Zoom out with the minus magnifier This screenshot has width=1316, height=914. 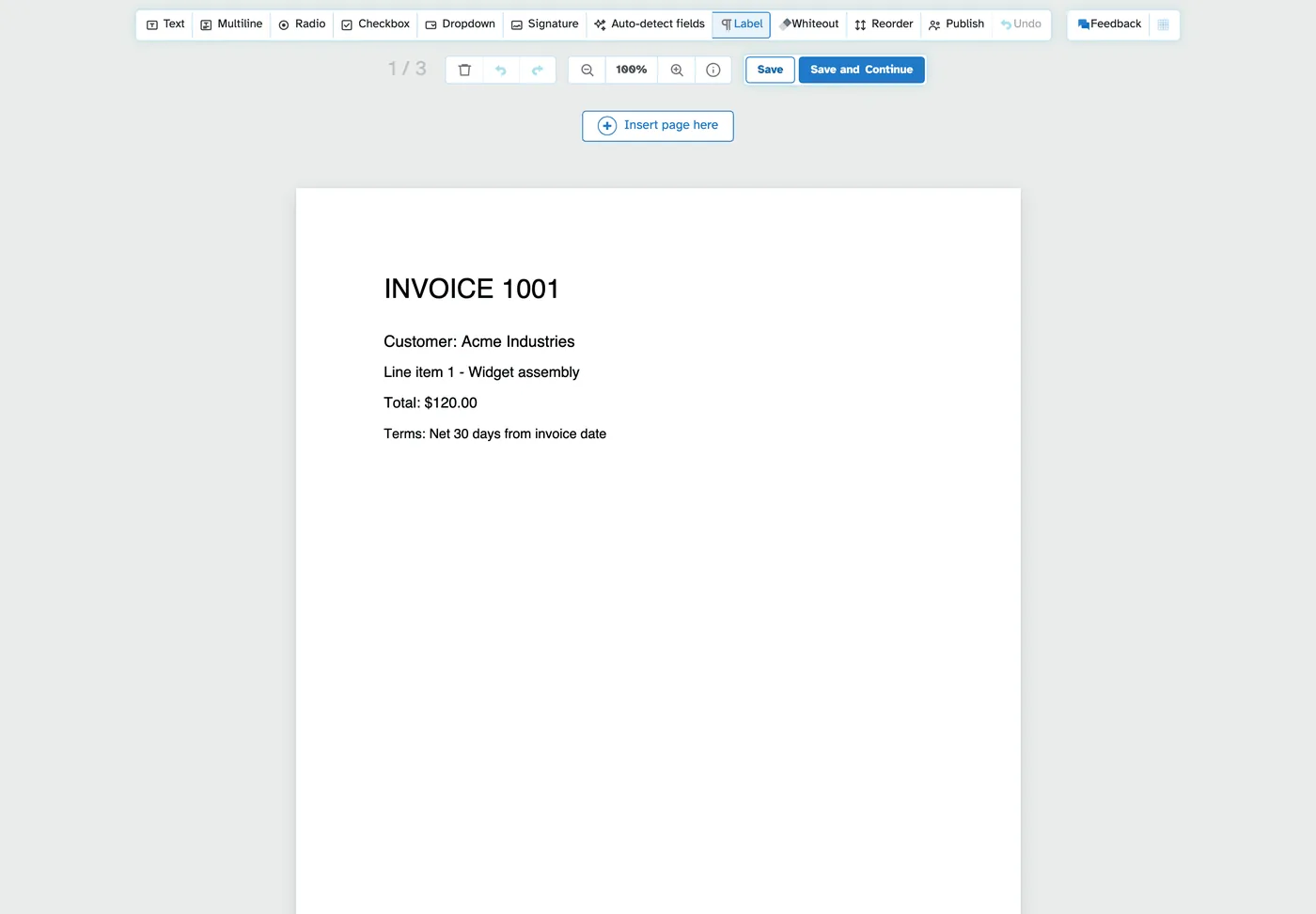click(x=587, y=70)
